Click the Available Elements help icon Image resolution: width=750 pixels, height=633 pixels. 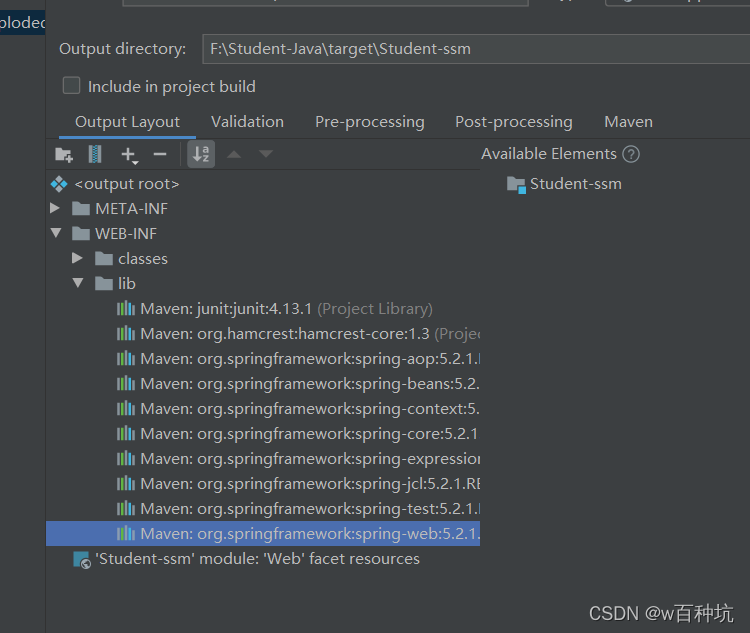(631, 154)
